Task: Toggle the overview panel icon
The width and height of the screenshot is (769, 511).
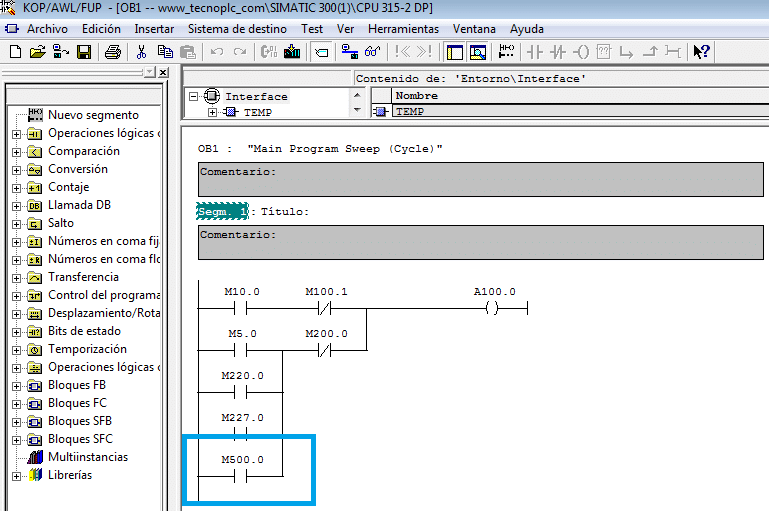Action: pos(455,52)
